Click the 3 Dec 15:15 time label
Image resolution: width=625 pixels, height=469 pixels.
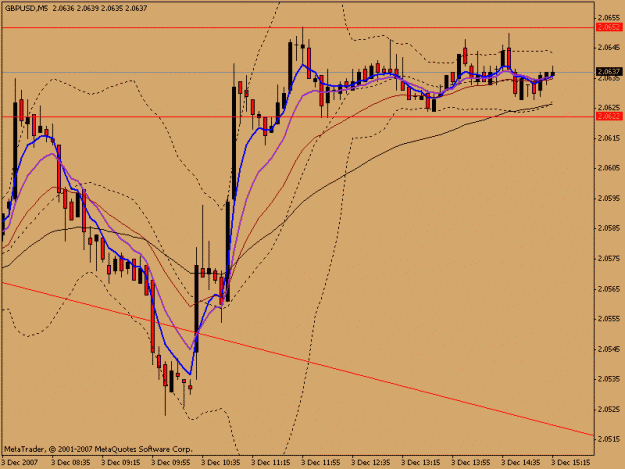[x=571, y=462]
